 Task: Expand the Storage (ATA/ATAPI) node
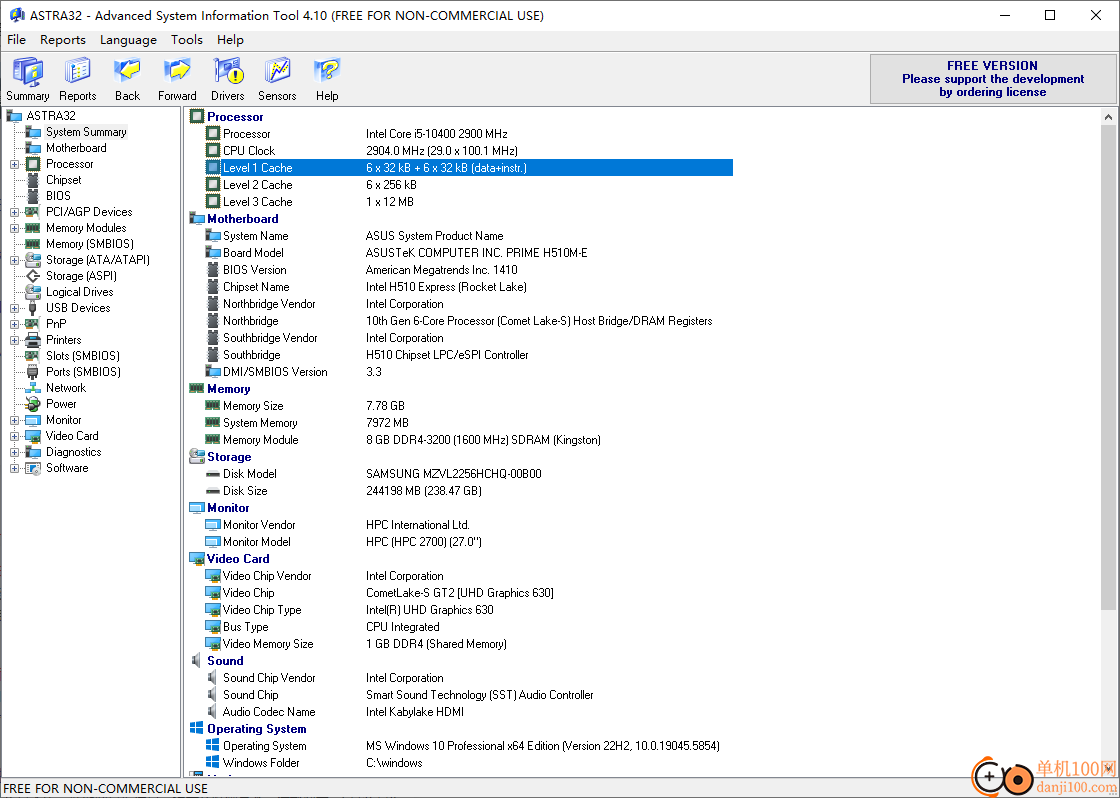coord(14,260)
